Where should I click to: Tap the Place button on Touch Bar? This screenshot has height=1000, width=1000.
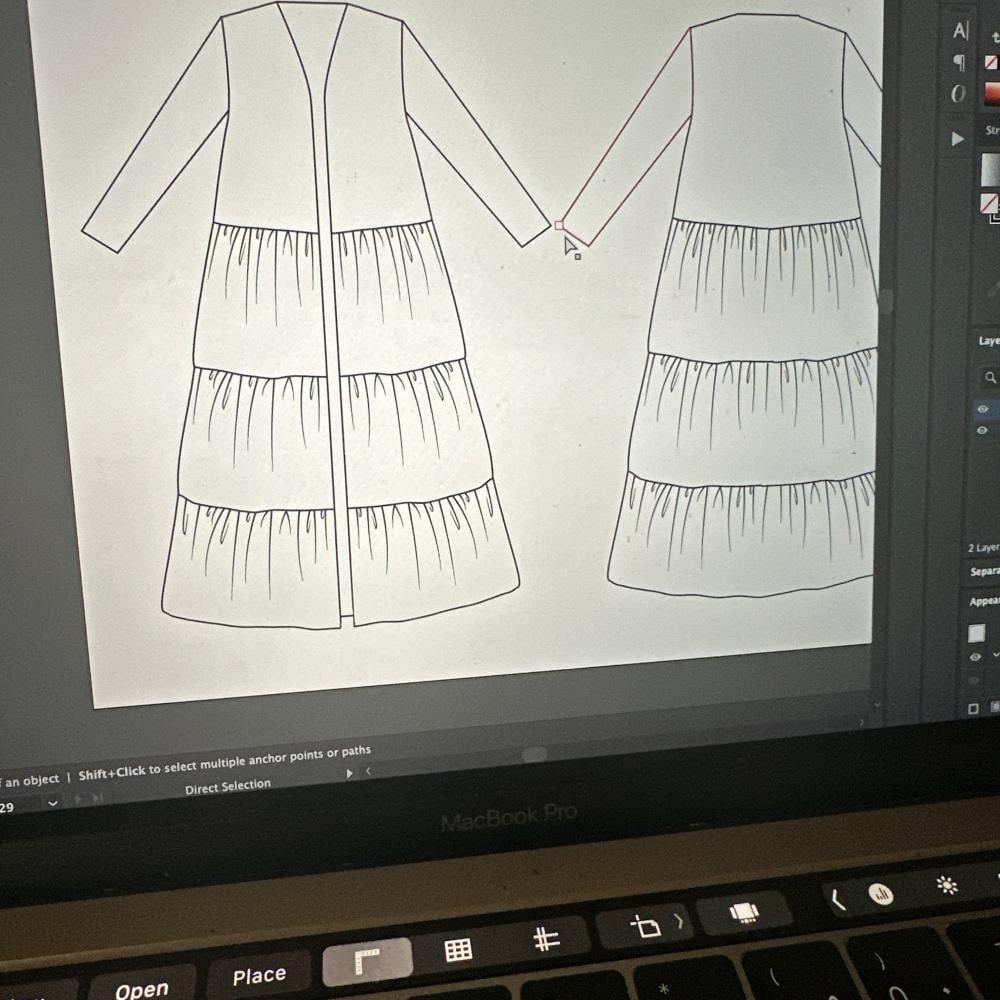click(259, 976)
